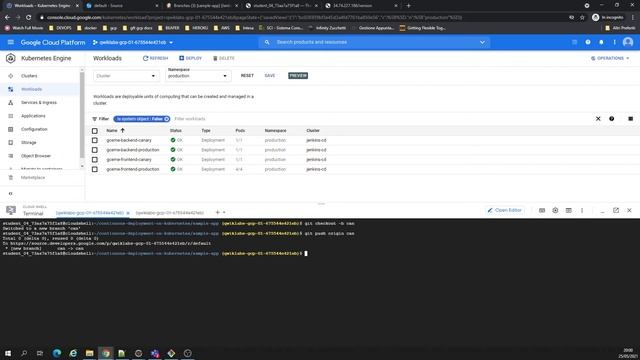Screen dimensions: 640x360
Task: Click the Configuration sidebar icon
Action: tap(11, 129)
